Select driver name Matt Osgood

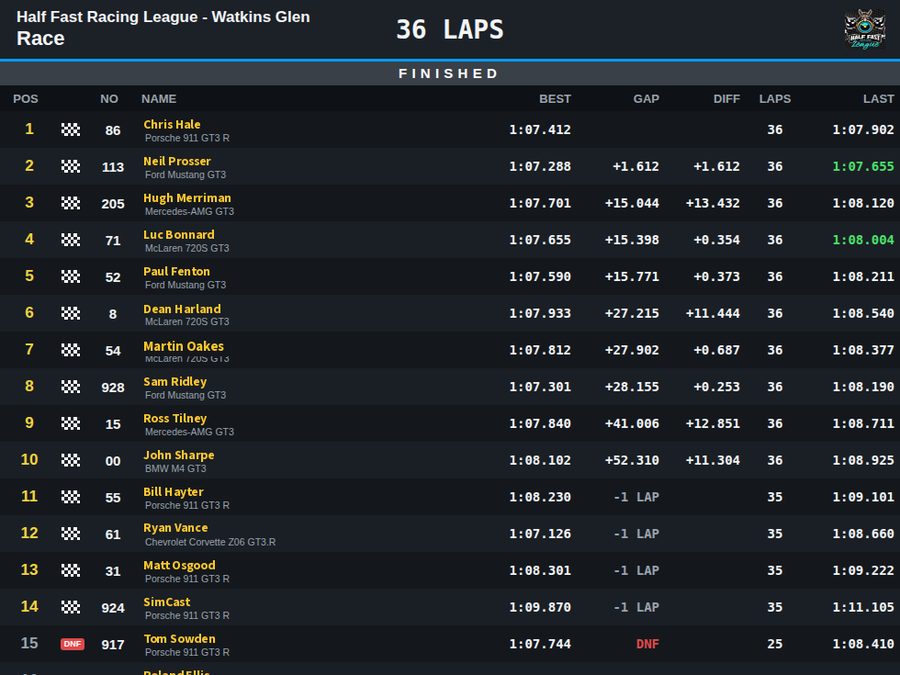[180, 565]
